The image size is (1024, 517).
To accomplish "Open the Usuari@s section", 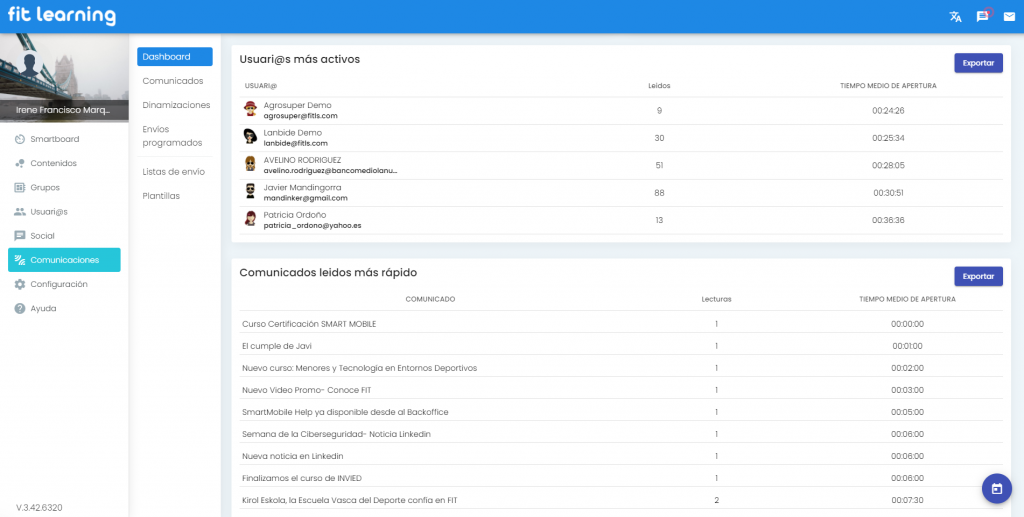I will [48, 212].
